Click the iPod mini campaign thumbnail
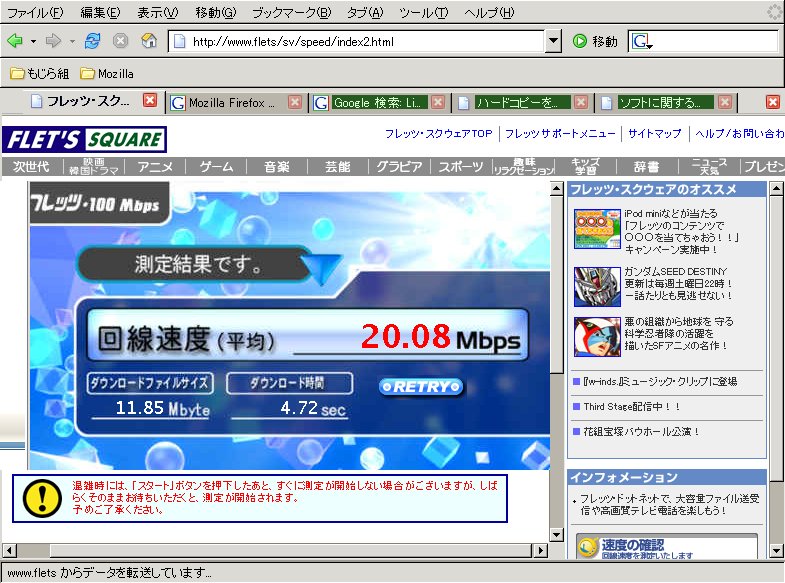785x583 pixels. pos(597,229)
